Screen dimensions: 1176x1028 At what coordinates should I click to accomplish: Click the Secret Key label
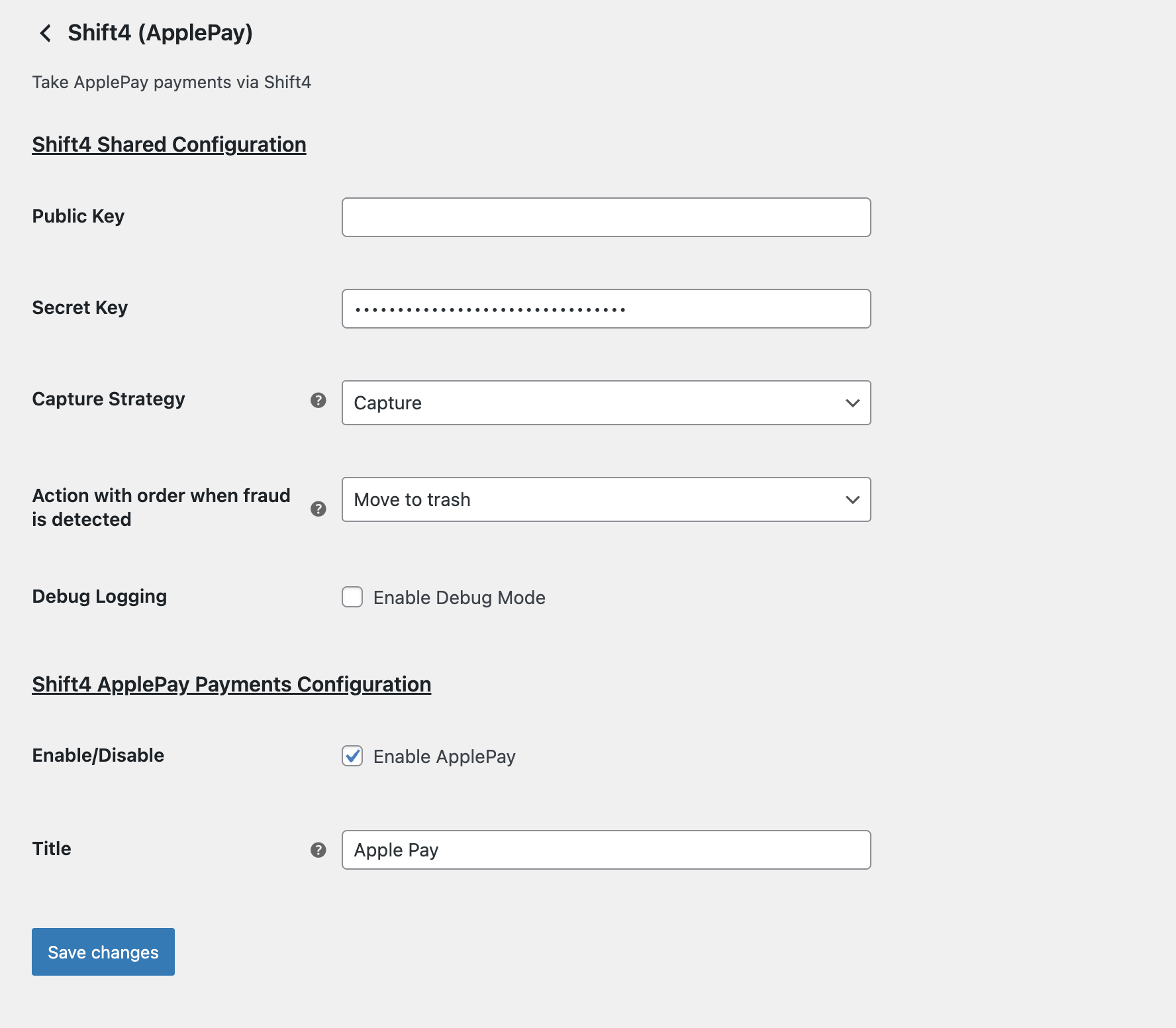click(x=79, y=308)
